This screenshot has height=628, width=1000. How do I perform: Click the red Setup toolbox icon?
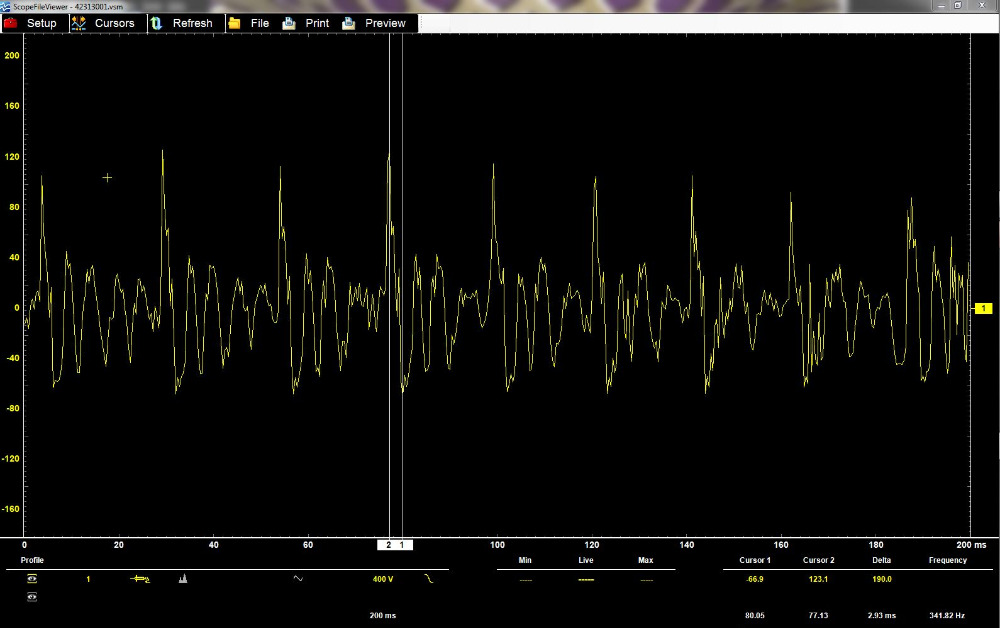pos(11,23)
